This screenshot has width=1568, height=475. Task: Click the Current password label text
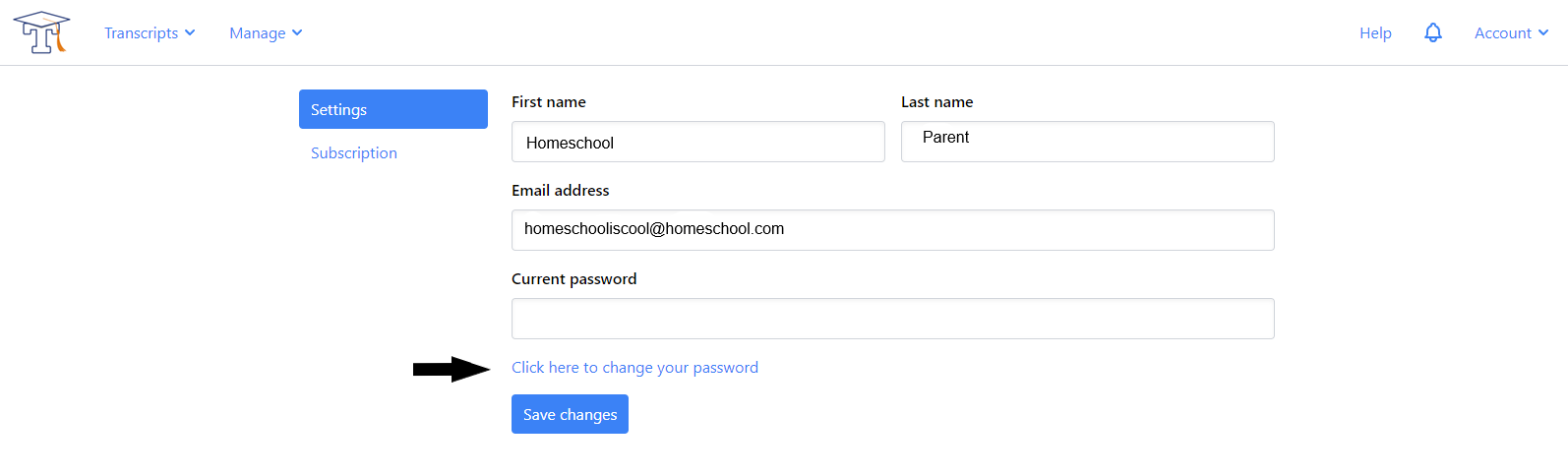573,278
